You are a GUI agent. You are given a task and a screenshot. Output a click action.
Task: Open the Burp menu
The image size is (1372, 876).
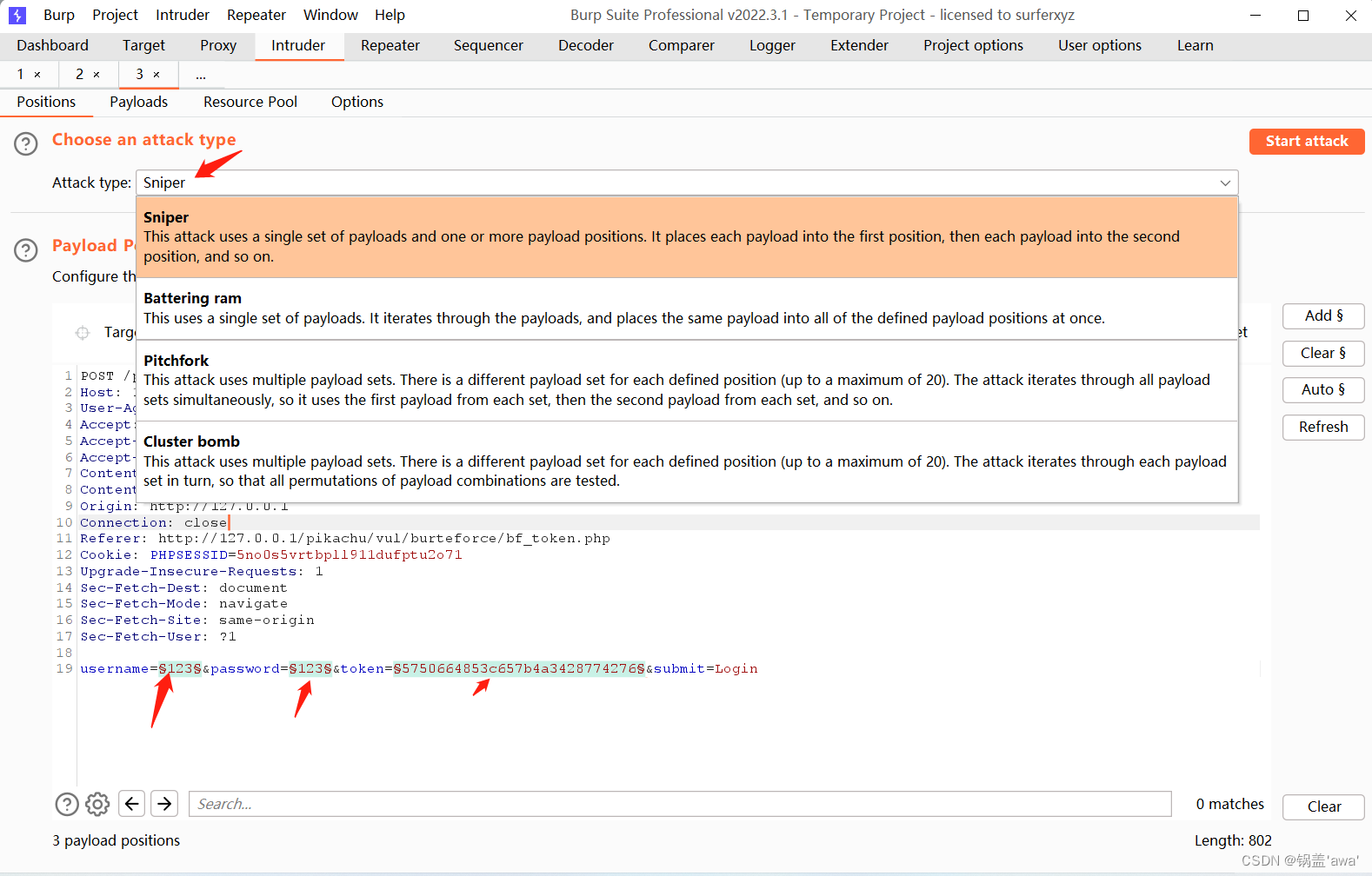(x=59, y=15)
